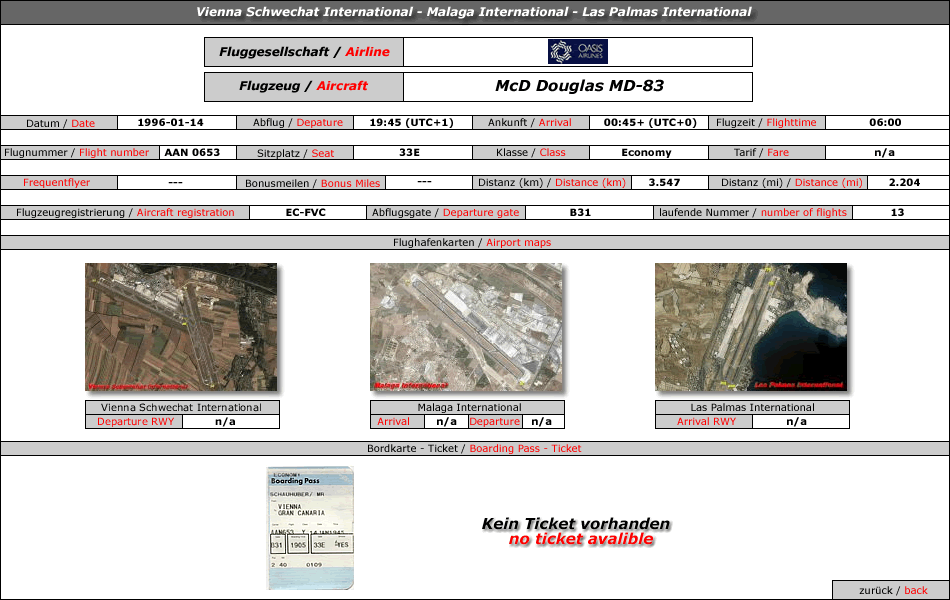Click the date value 1996-01-14
The height and width of the screenshot is (600, 950).
tap(170, 122)
